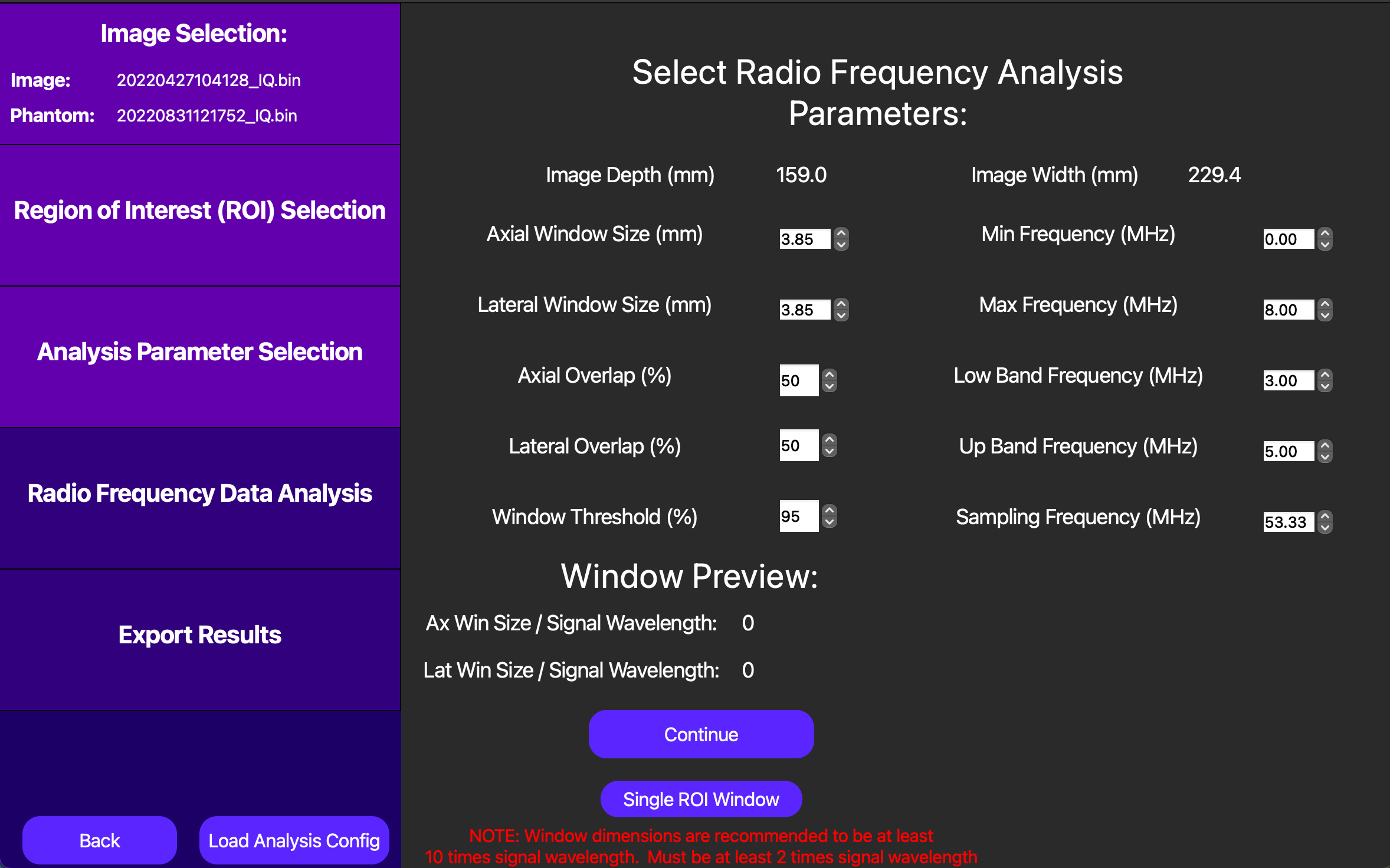Decrease Sampling Frequency with down arrow
This screenshot has width=1390, height=868.
point(1325,527)
